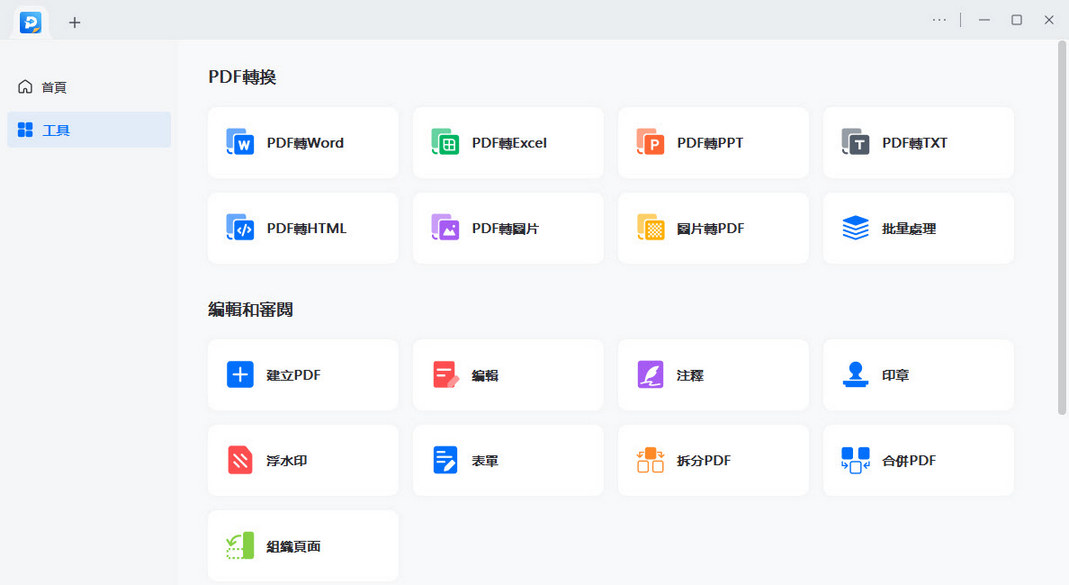Click the PDF轉TXT tool icon
Viewport: 1069px width, 585px height.
[855, 143]
